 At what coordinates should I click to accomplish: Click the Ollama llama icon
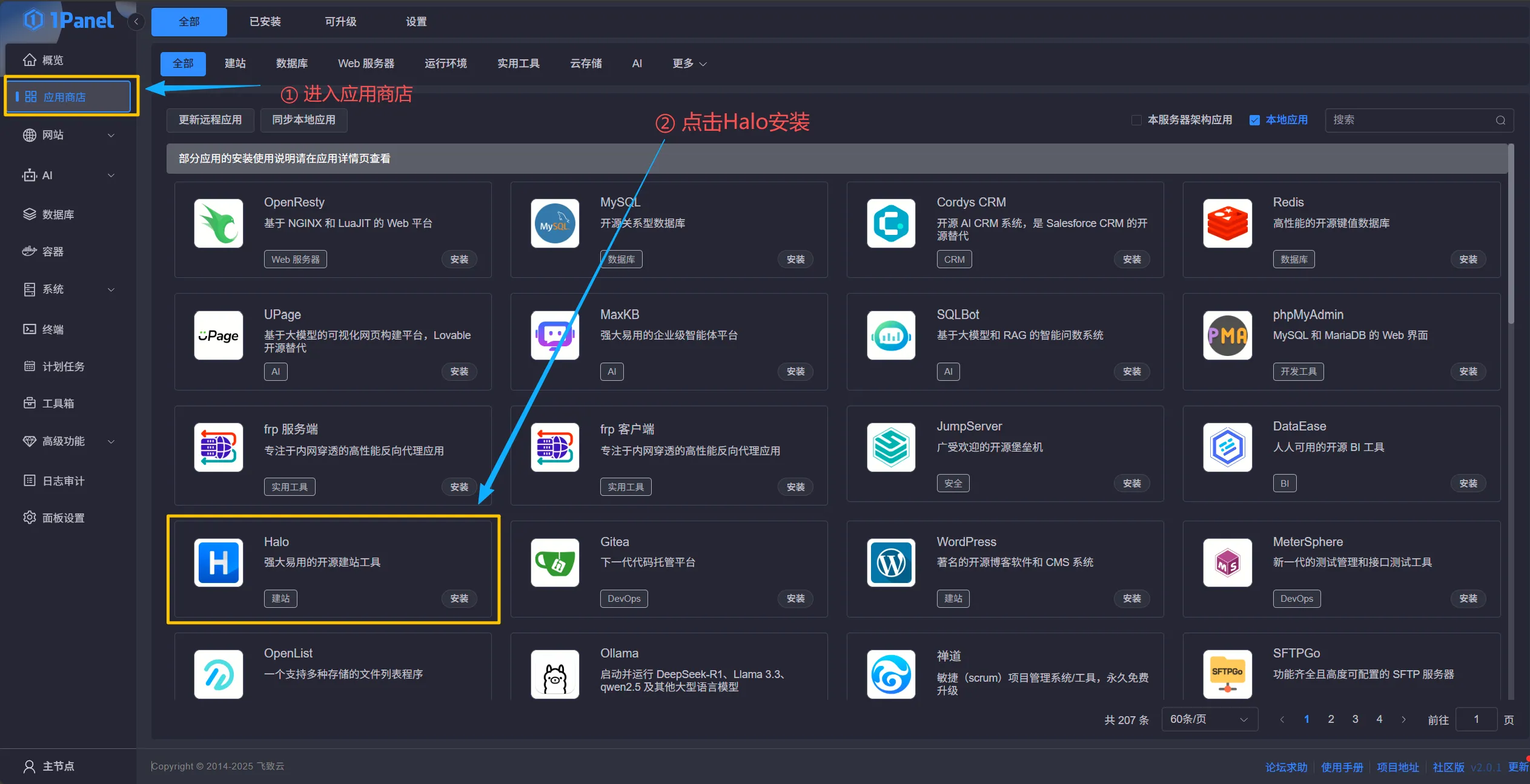coord(555,674)
